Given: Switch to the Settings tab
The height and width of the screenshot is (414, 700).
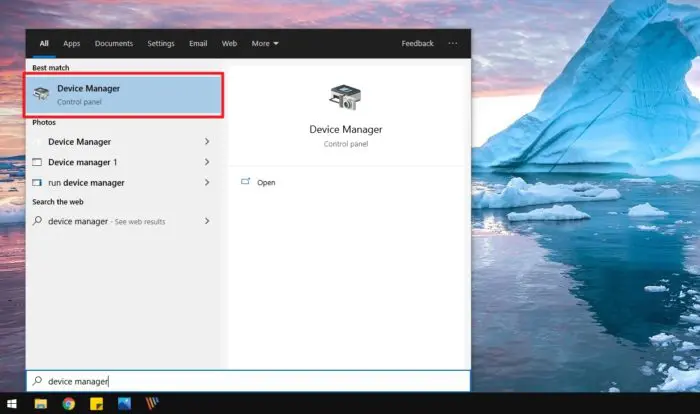Looking at the screenshot, I should [161, 43].
